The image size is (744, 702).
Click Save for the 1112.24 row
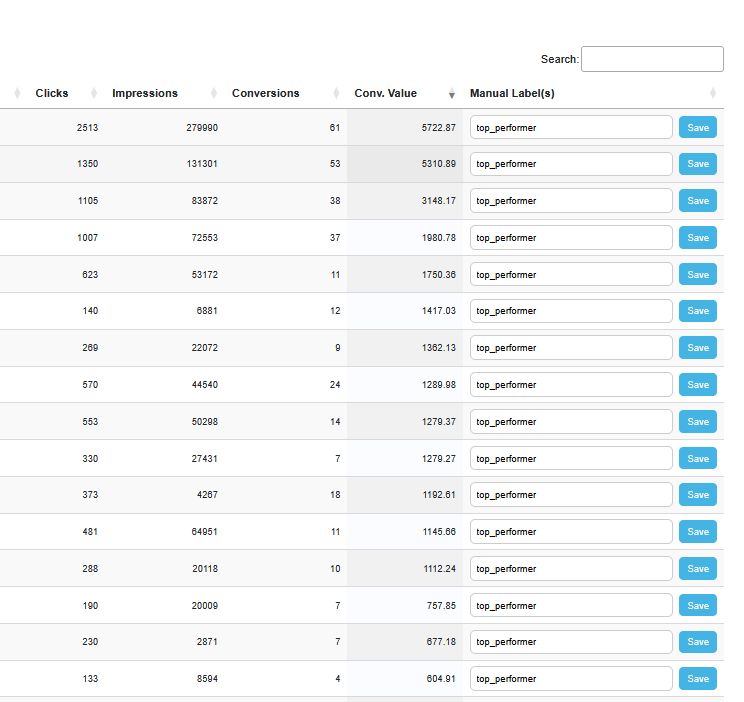point(698,569)
